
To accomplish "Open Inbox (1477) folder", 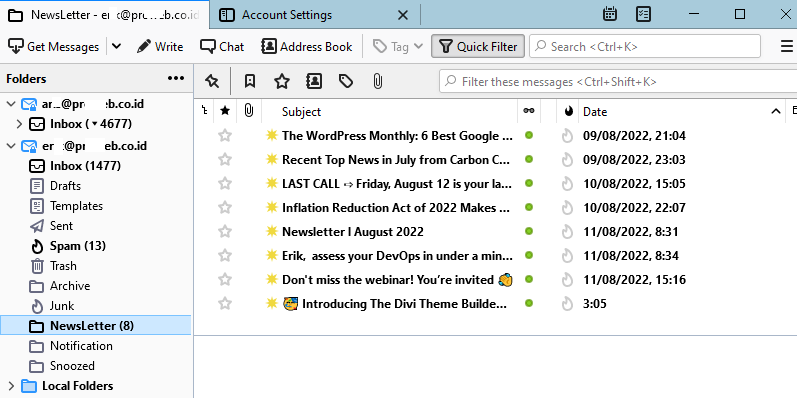I will pos(85,166).
